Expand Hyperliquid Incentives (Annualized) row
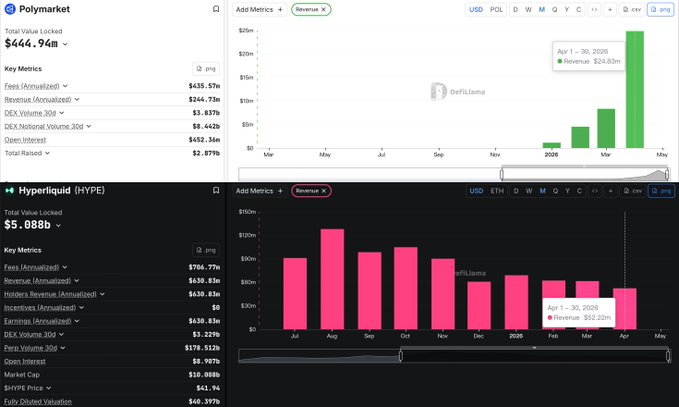 click(81, 308)
